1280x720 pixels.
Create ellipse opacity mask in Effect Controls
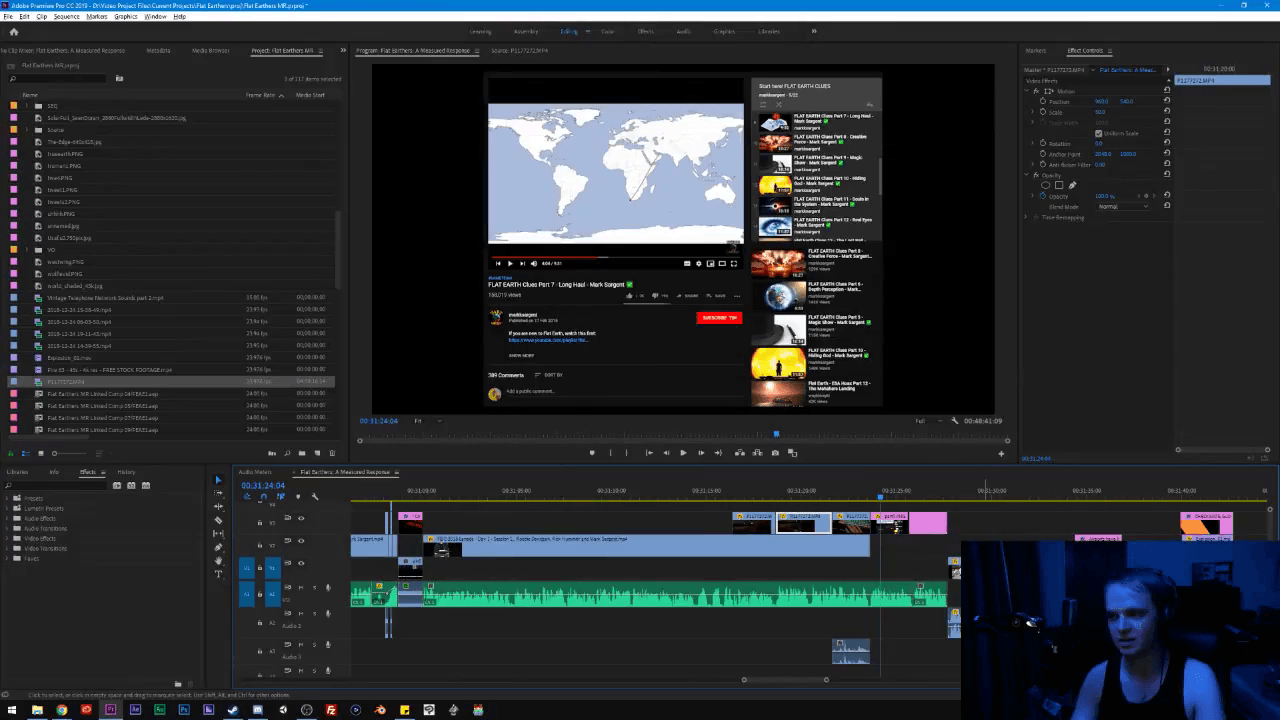(1046, 185)
